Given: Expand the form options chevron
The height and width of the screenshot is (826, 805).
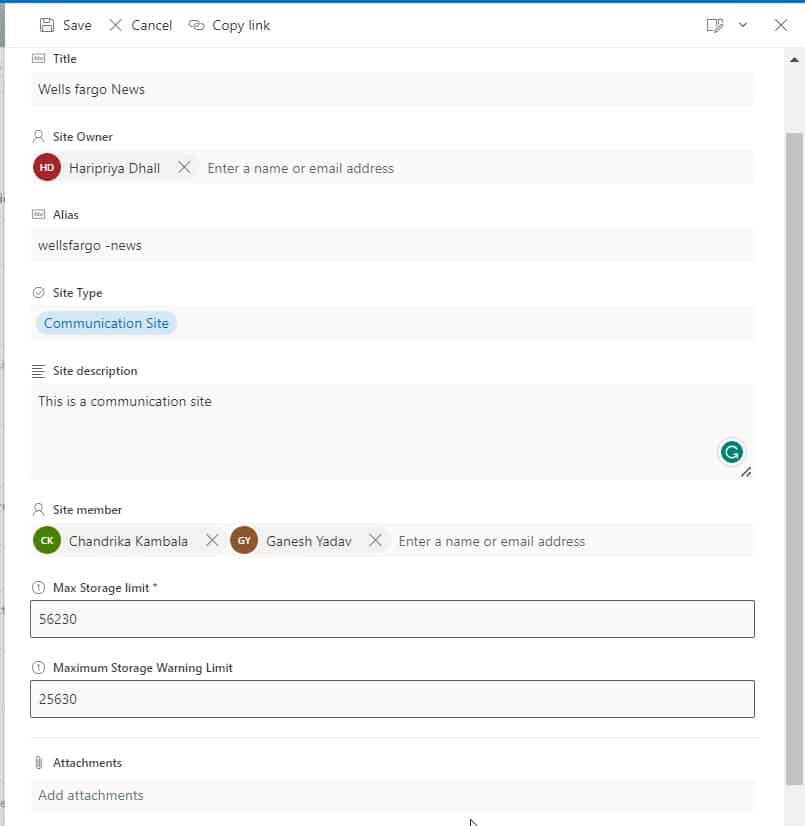Looking at the screenshot, I should (x=743, y=25).
